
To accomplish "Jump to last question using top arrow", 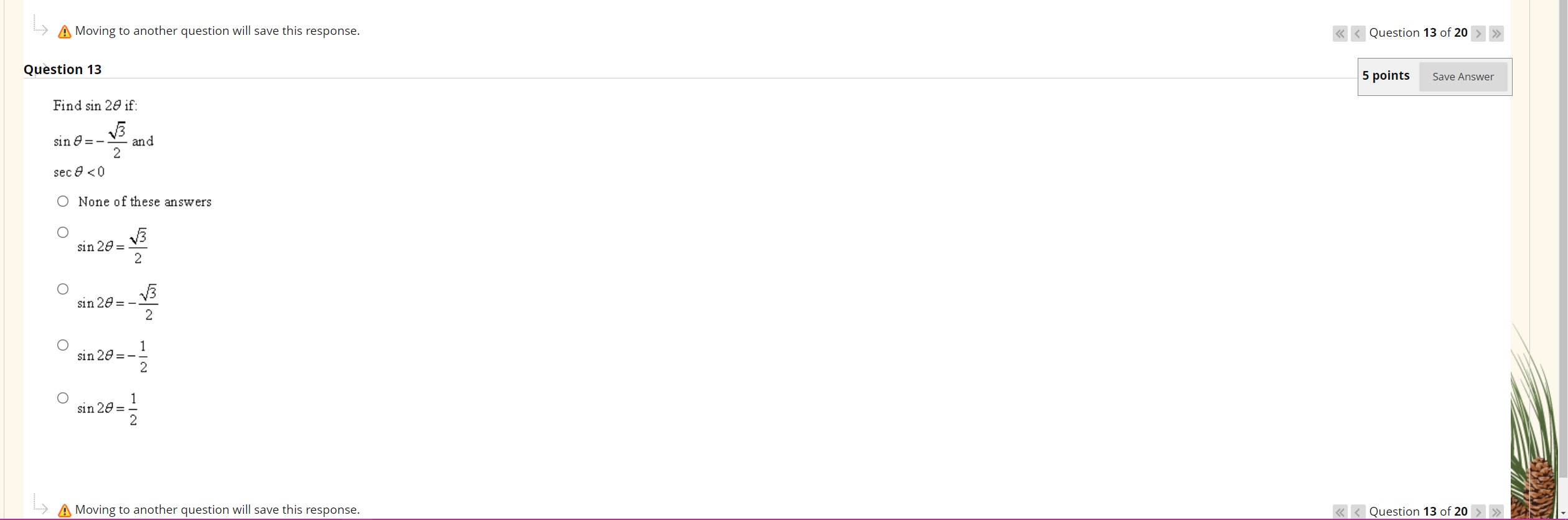I will (x=1496, y=34).
